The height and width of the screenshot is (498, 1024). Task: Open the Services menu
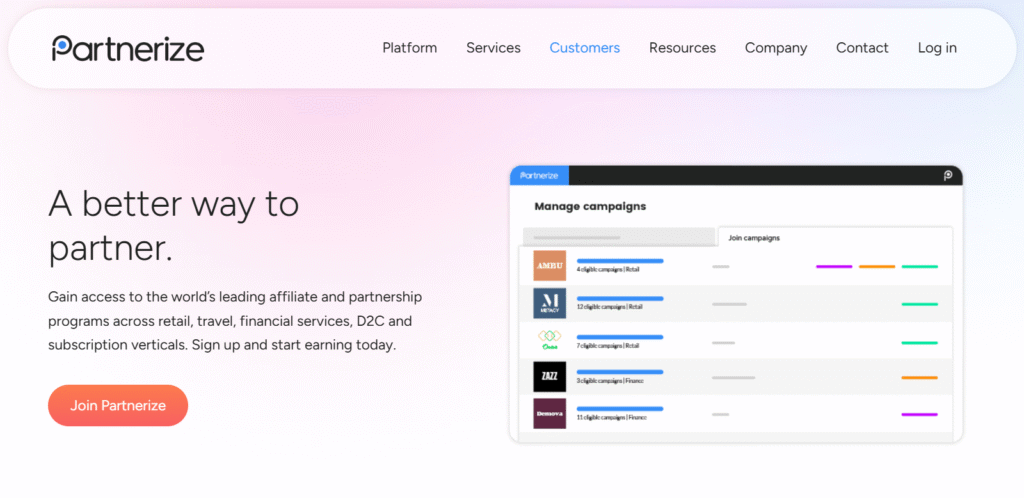pyautogui.click(x=493, y=48)
